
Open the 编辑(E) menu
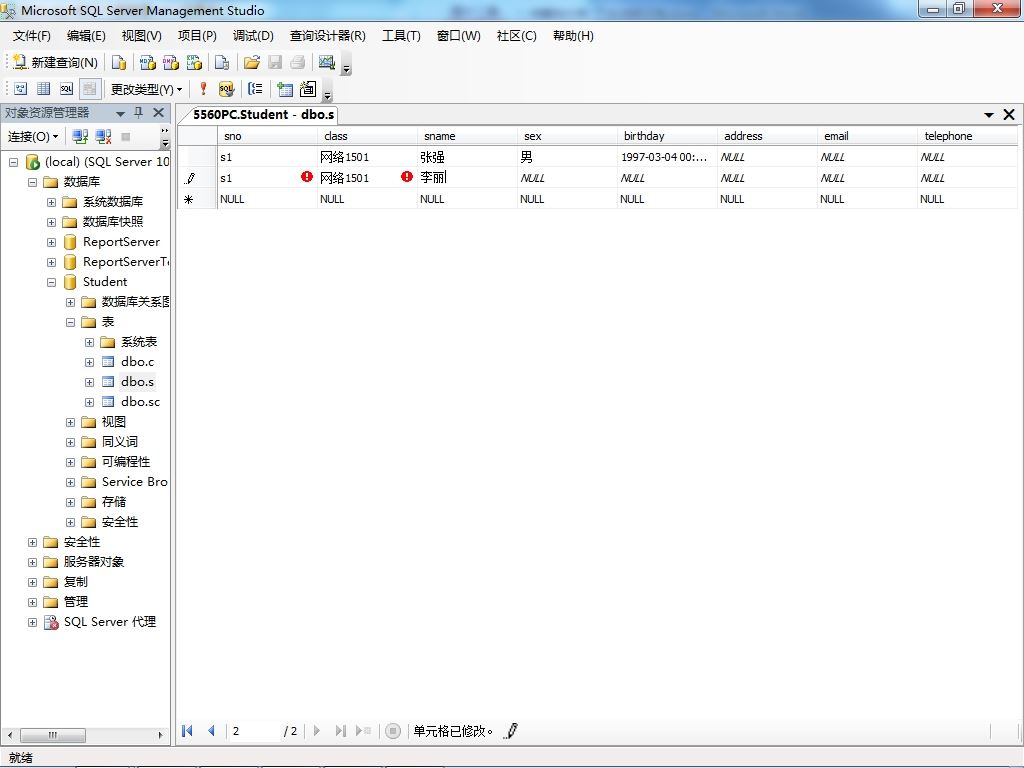coord(86,36)
